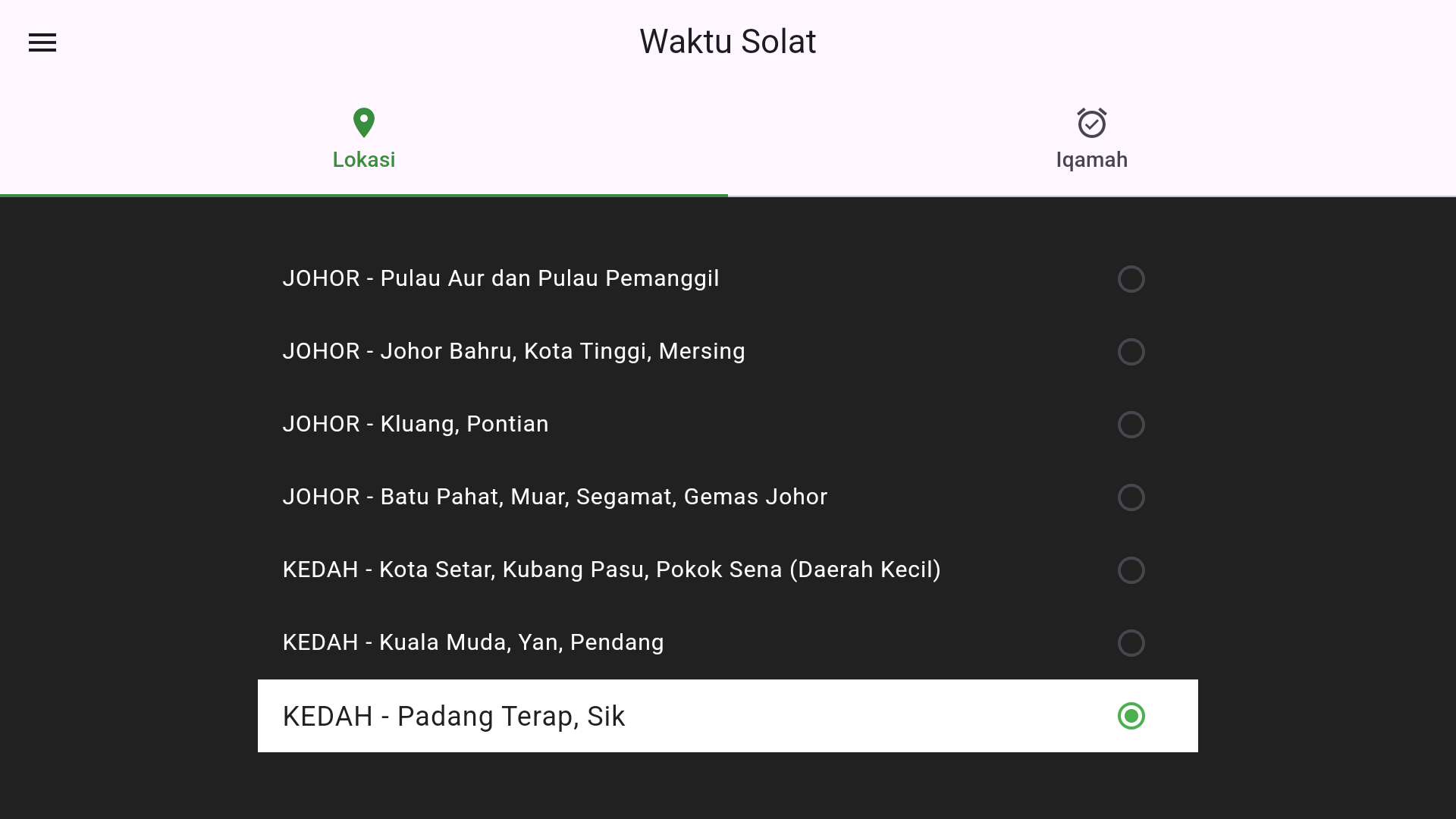Select radio for Kuala Muda, Yan, Pendang
Viewport: 1456px width, 819px height.
(x=1131, y=643)
